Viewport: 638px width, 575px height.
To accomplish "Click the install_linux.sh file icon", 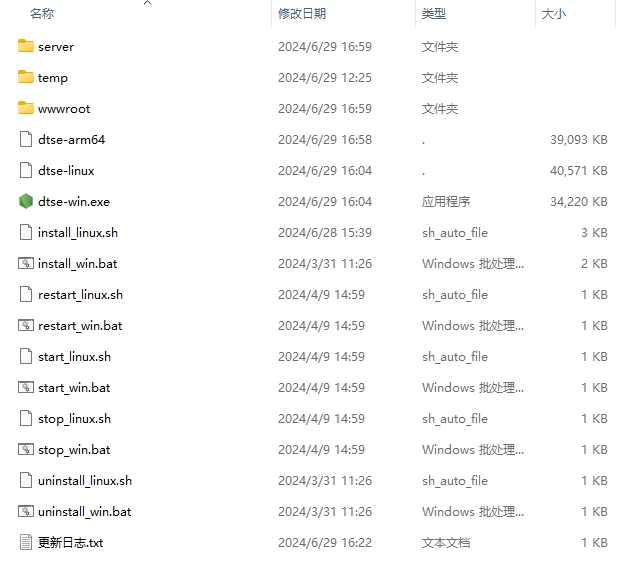I will point(26,232).
